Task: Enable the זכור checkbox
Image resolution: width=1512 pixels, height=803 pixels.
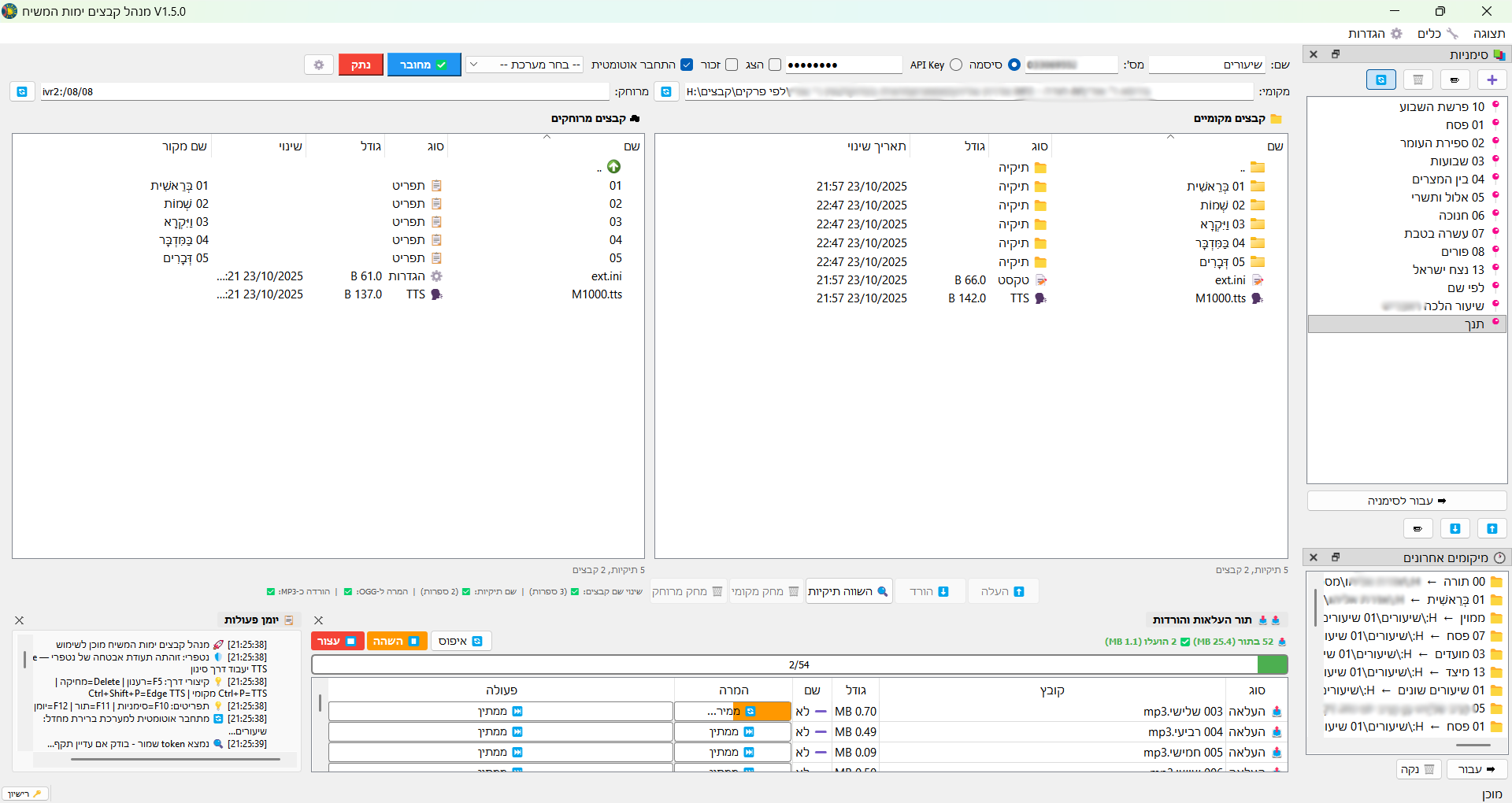Action: point(732,65)
